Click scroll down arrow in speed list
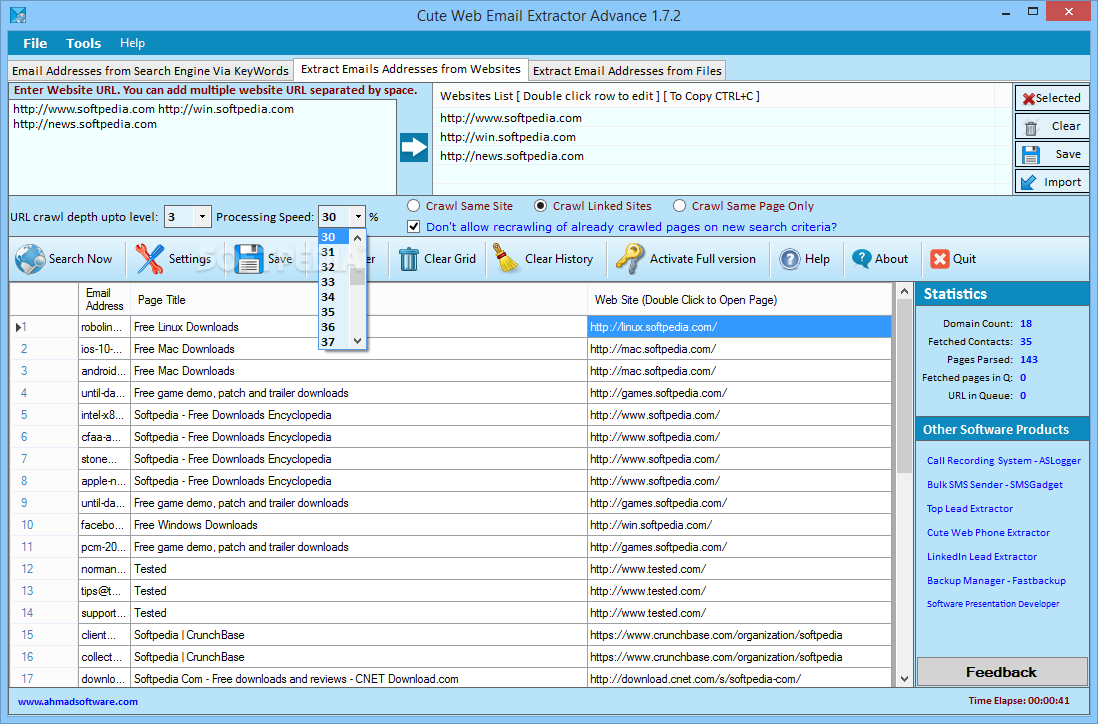Viewport: 1098px width, 724px height. pos(358,341)
